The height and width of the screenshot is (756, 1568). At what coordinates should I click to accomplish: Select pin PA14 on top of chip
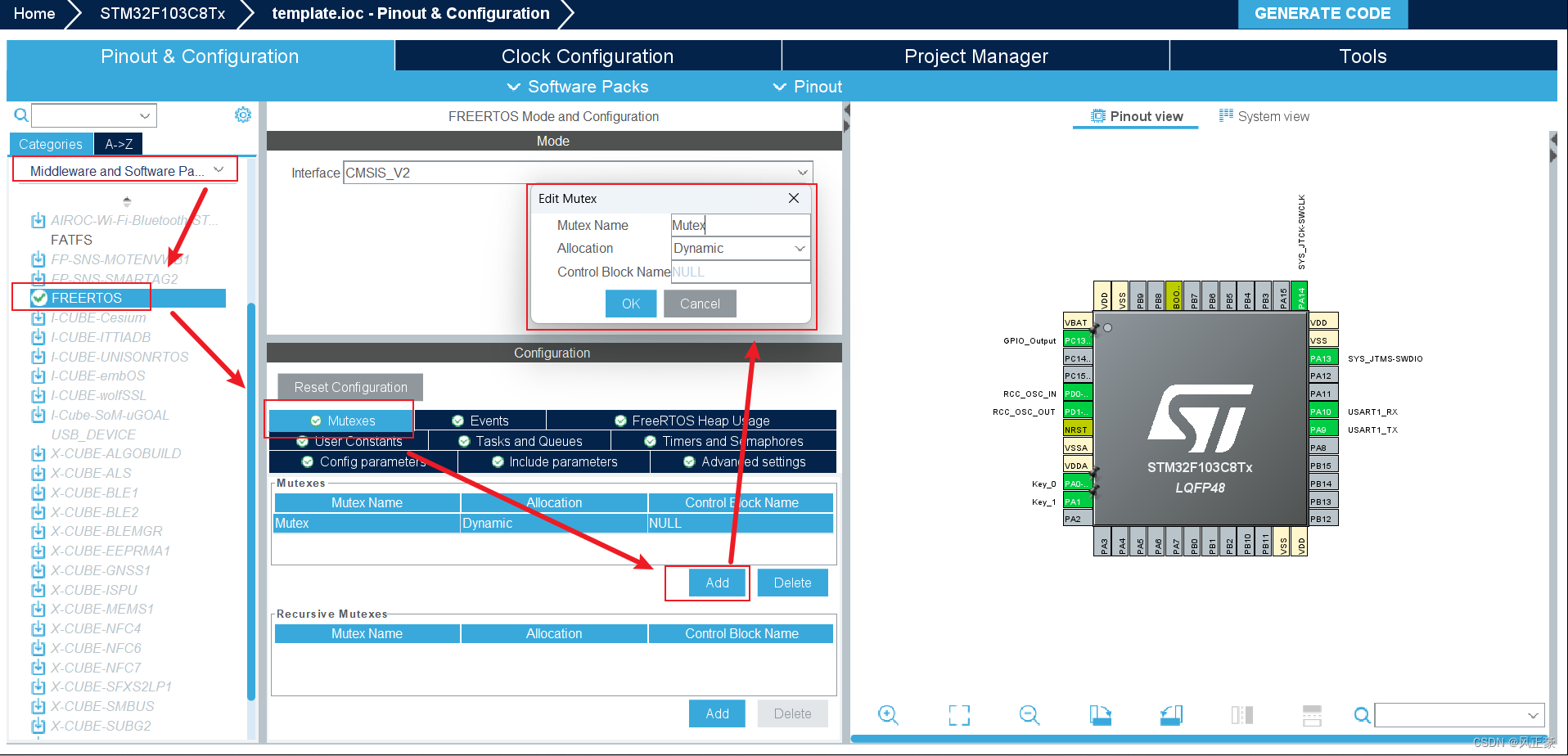click(x=1300, y=296)
